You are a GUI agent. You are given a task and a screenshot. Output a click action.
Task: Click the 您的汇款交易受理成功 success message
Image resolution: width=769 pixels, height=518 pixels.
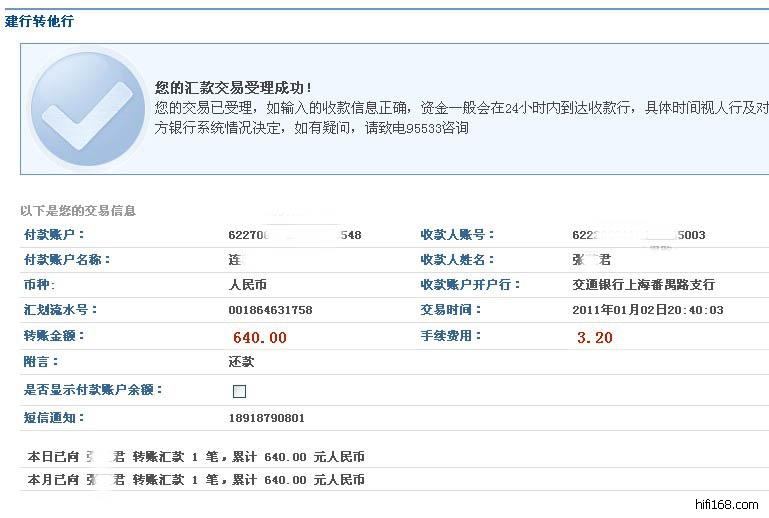point(234,88)
